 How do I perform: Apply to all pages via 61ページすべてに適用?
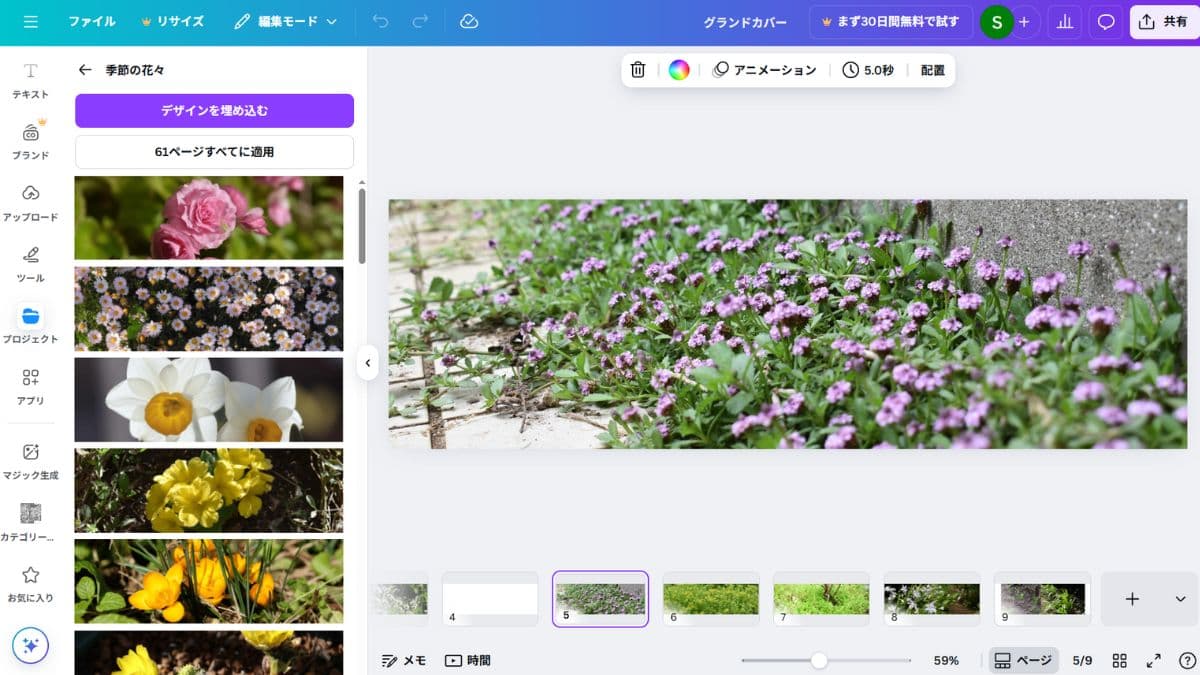(213, 151)
